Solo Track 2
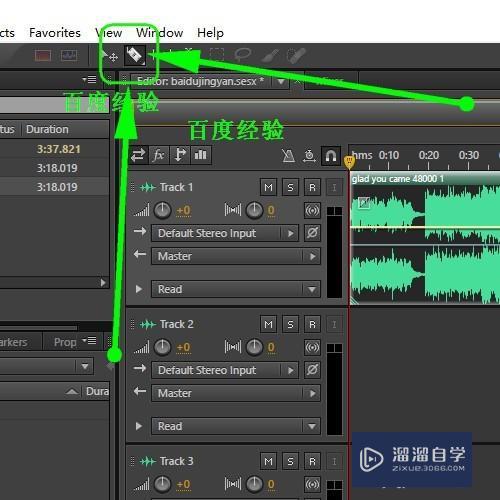This screenshot has width=500, height=500. 290,324
